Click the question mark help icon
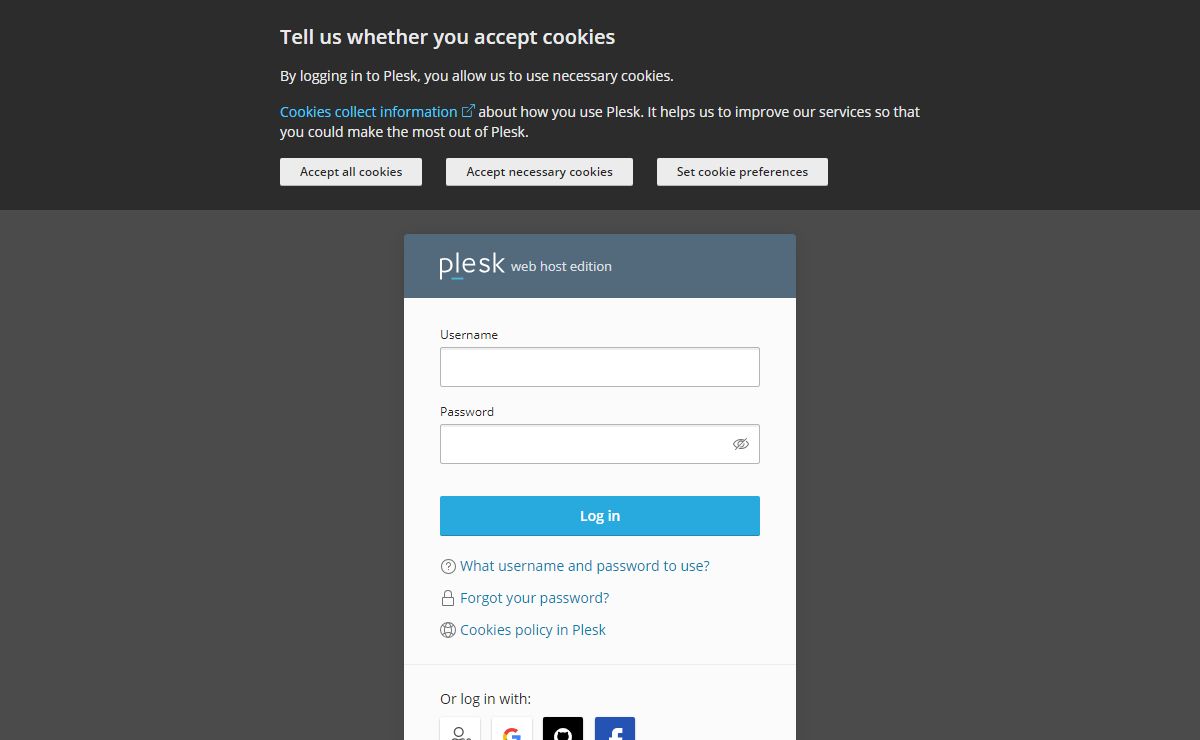Screen dimensions: 1200x740 coord(448,567)
